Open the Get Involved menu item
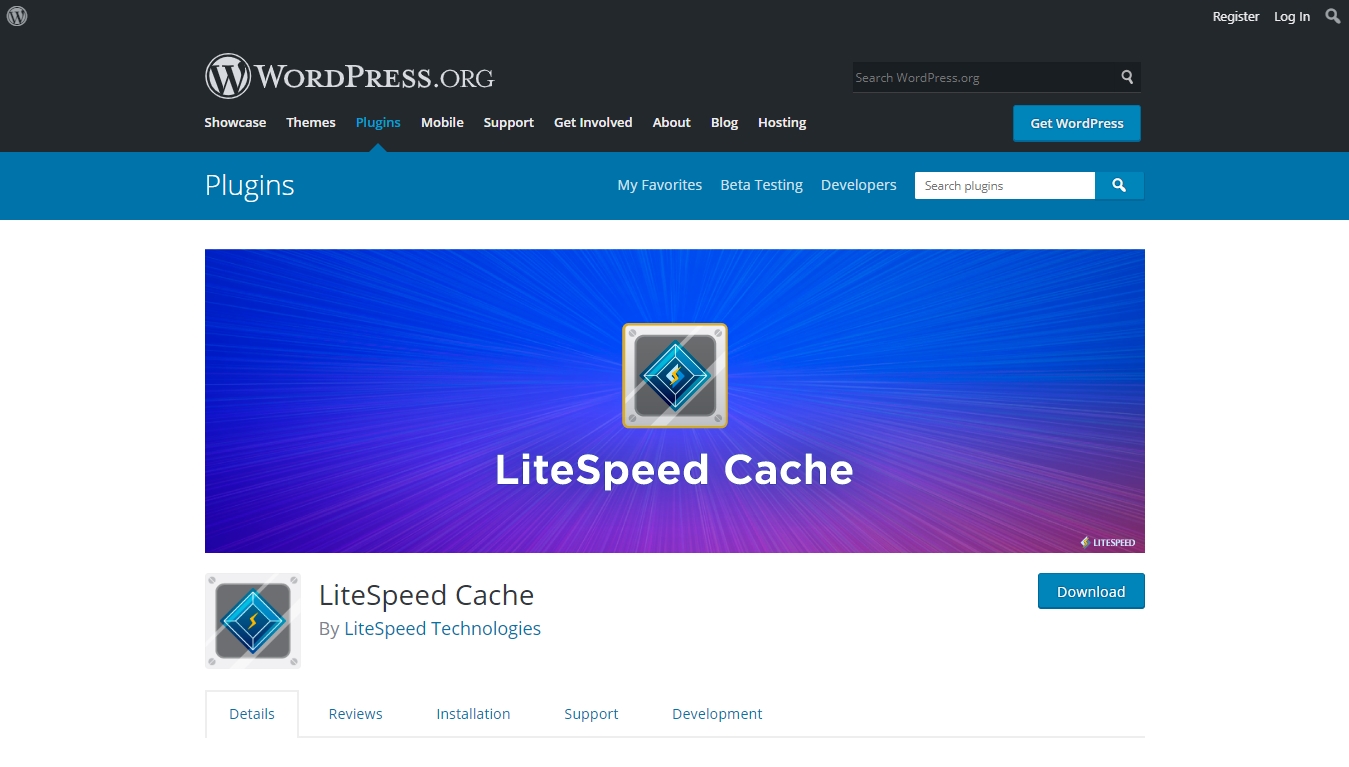The height and width of the screenshot is (767, 1349). (x=593, y=122)
